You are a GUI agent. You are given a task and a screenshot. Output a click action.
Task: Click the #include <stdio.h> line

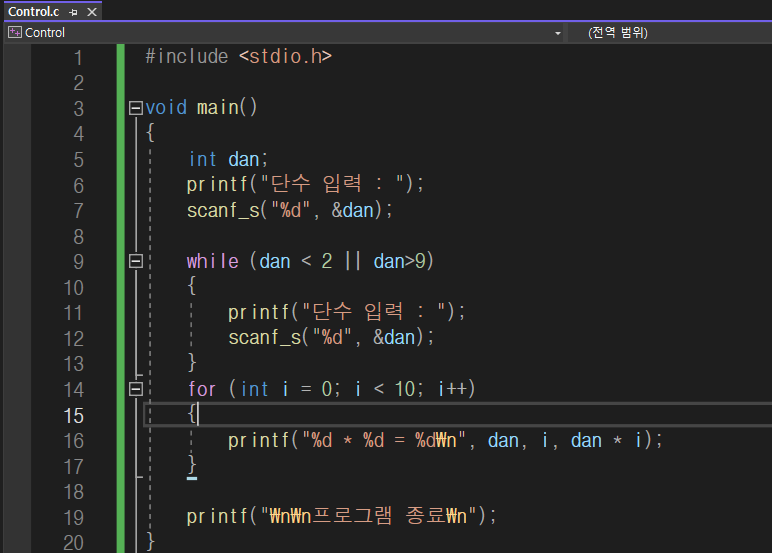238,57
